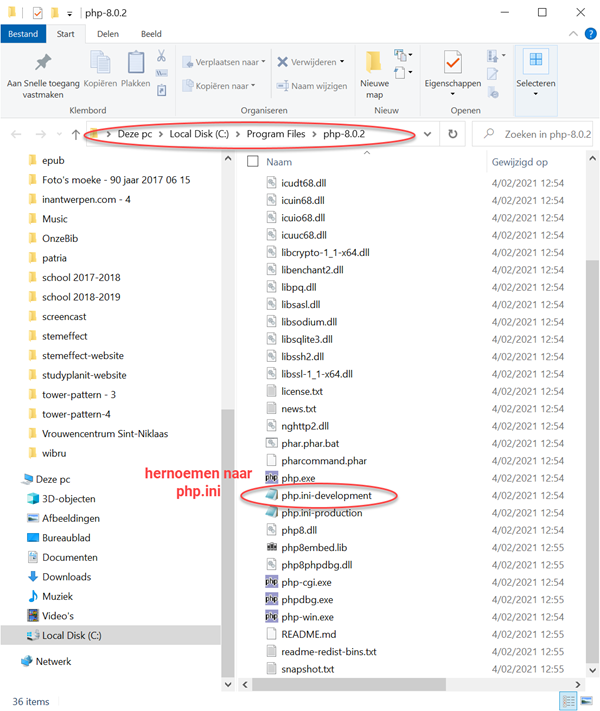The image size is (600, 711).
Task: Click Naam wijzigen rename button
Action: (312, 86)
